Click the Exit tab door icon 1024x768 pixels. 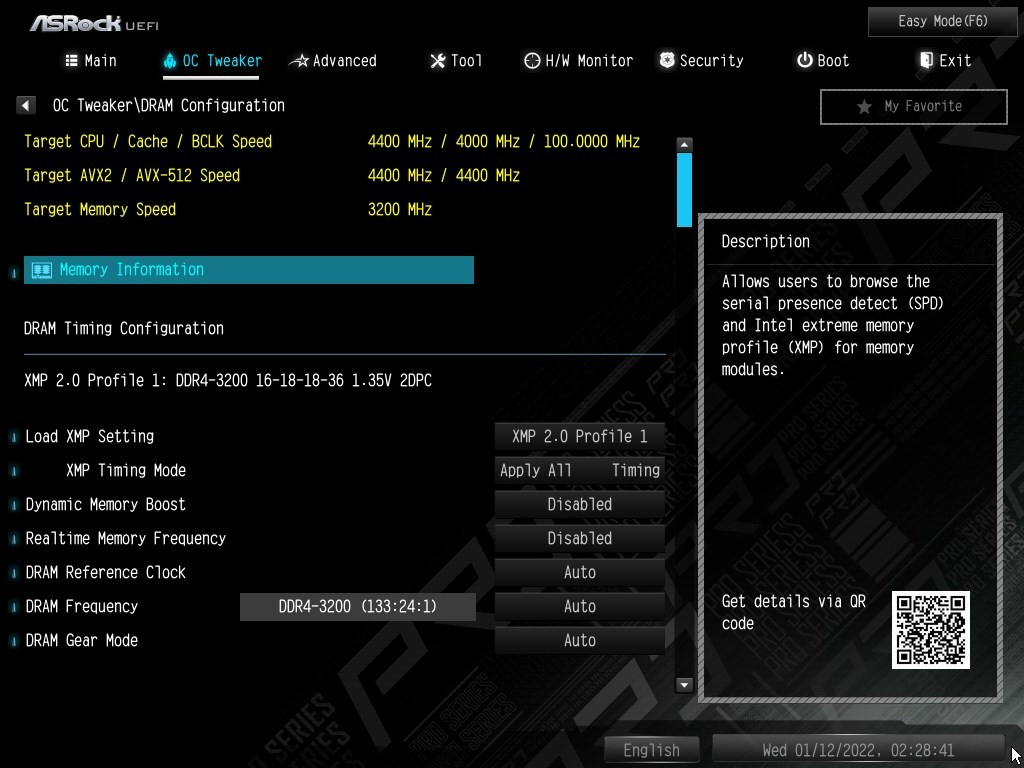(x=926, y=61)
